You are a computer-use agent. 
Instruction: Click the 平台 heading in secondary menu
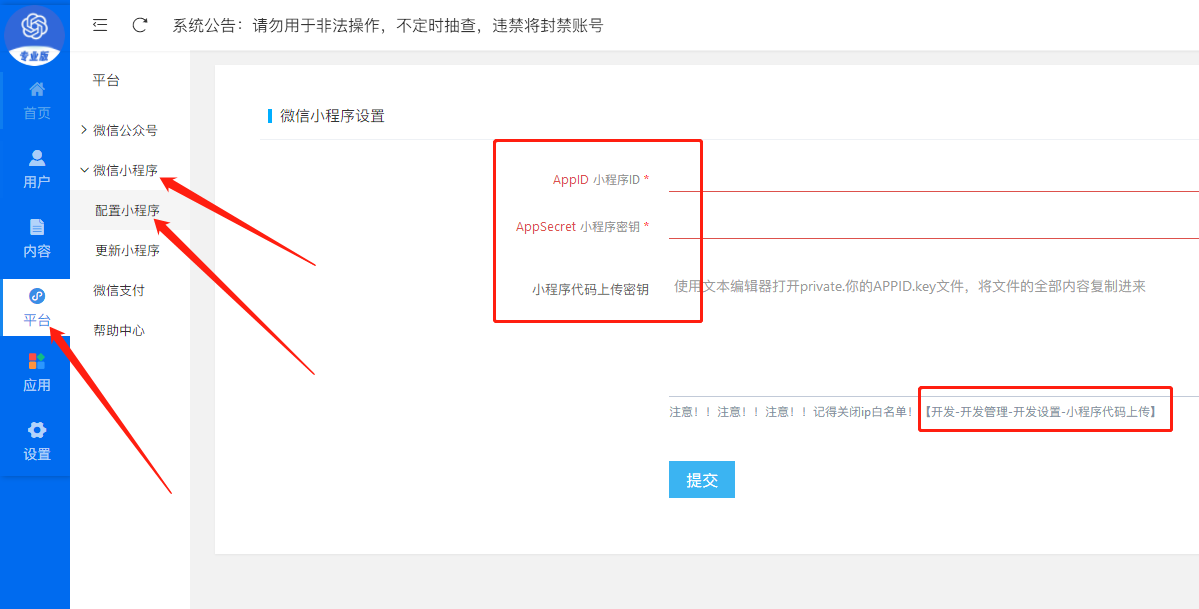click(106, 80)
